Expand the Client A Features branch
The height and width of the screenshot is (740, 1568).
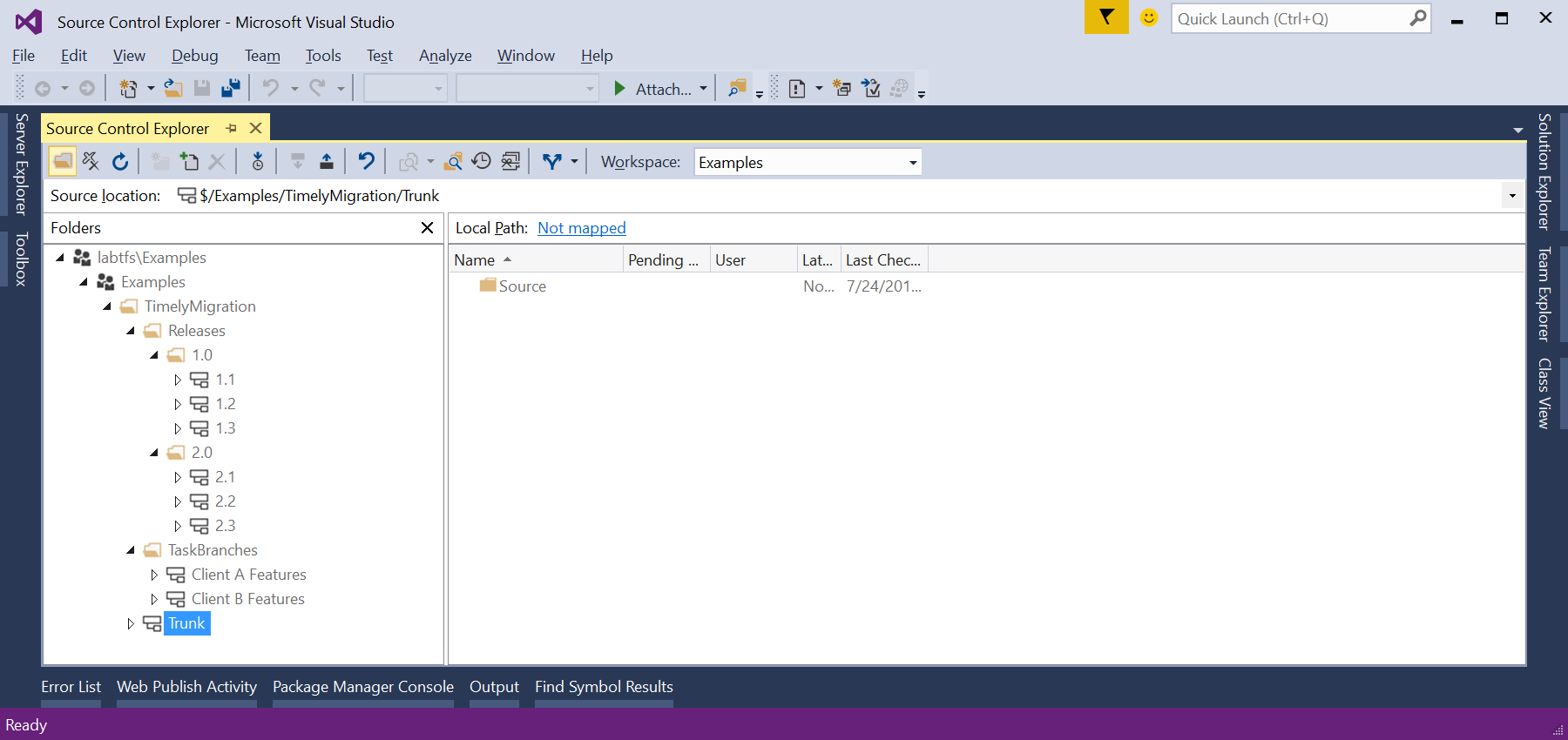(154, 575)
